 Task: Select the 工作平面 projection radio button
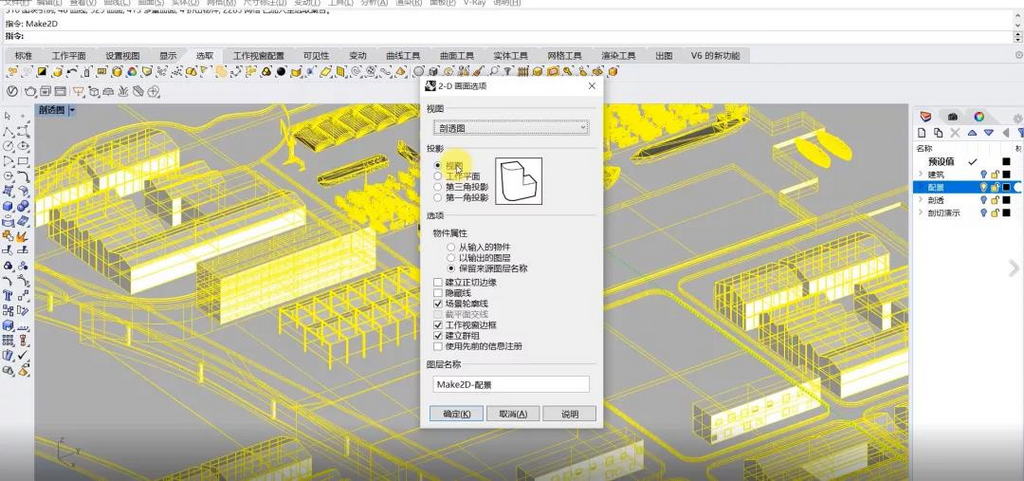pos(437,176)
